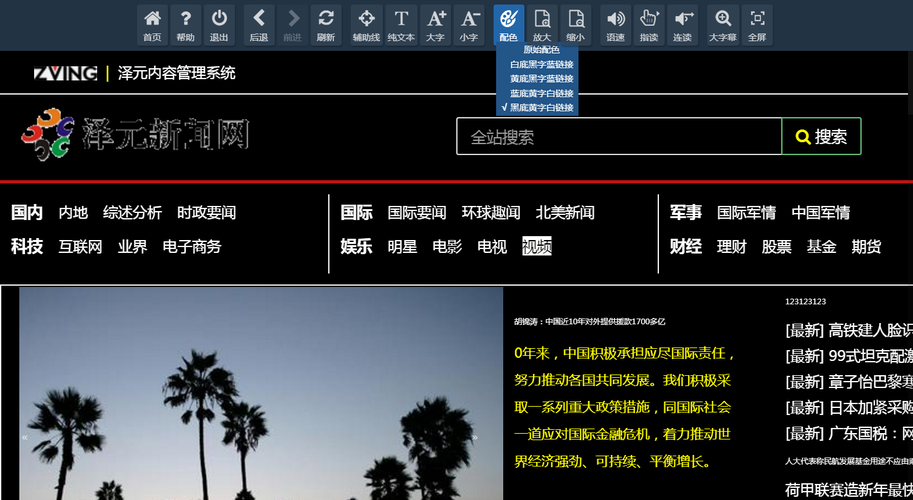Open the 帮助 help icon
Viewport: 913px width, 500px height.
tap(185, 25)
